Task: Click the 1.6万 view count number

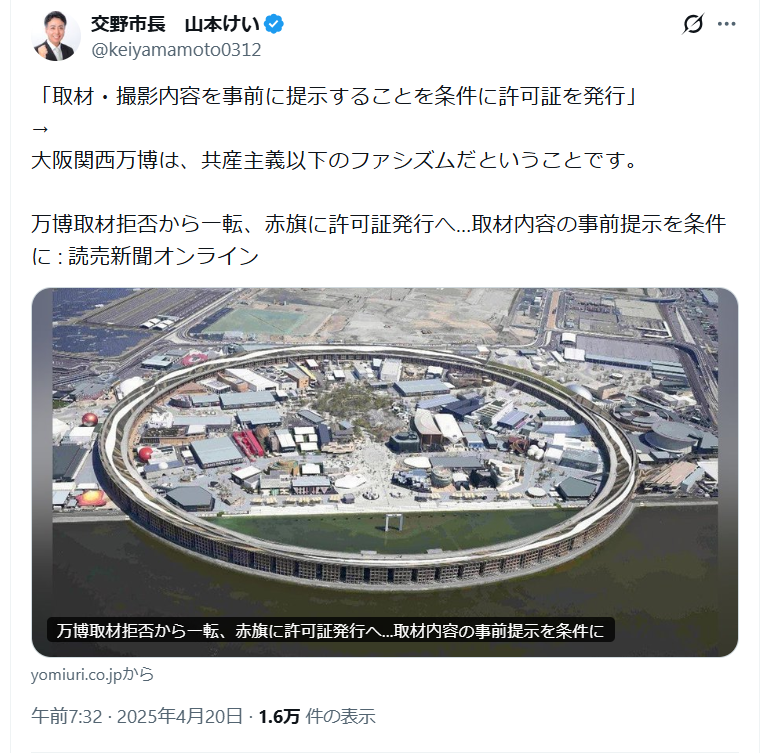Action: 279,717
